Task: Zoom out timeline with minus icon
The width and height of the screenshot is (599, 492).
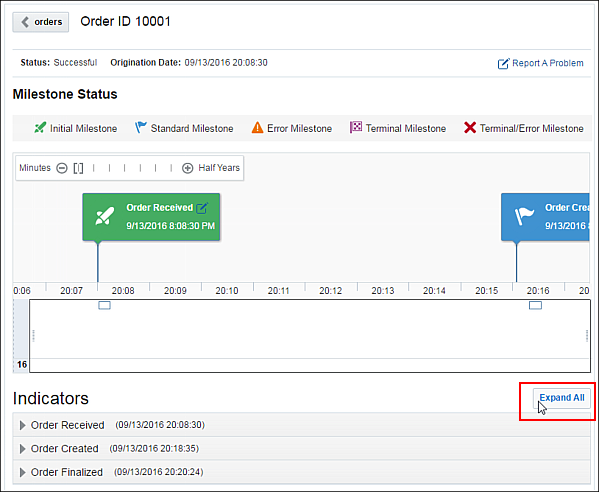Action: pos(62,168)
